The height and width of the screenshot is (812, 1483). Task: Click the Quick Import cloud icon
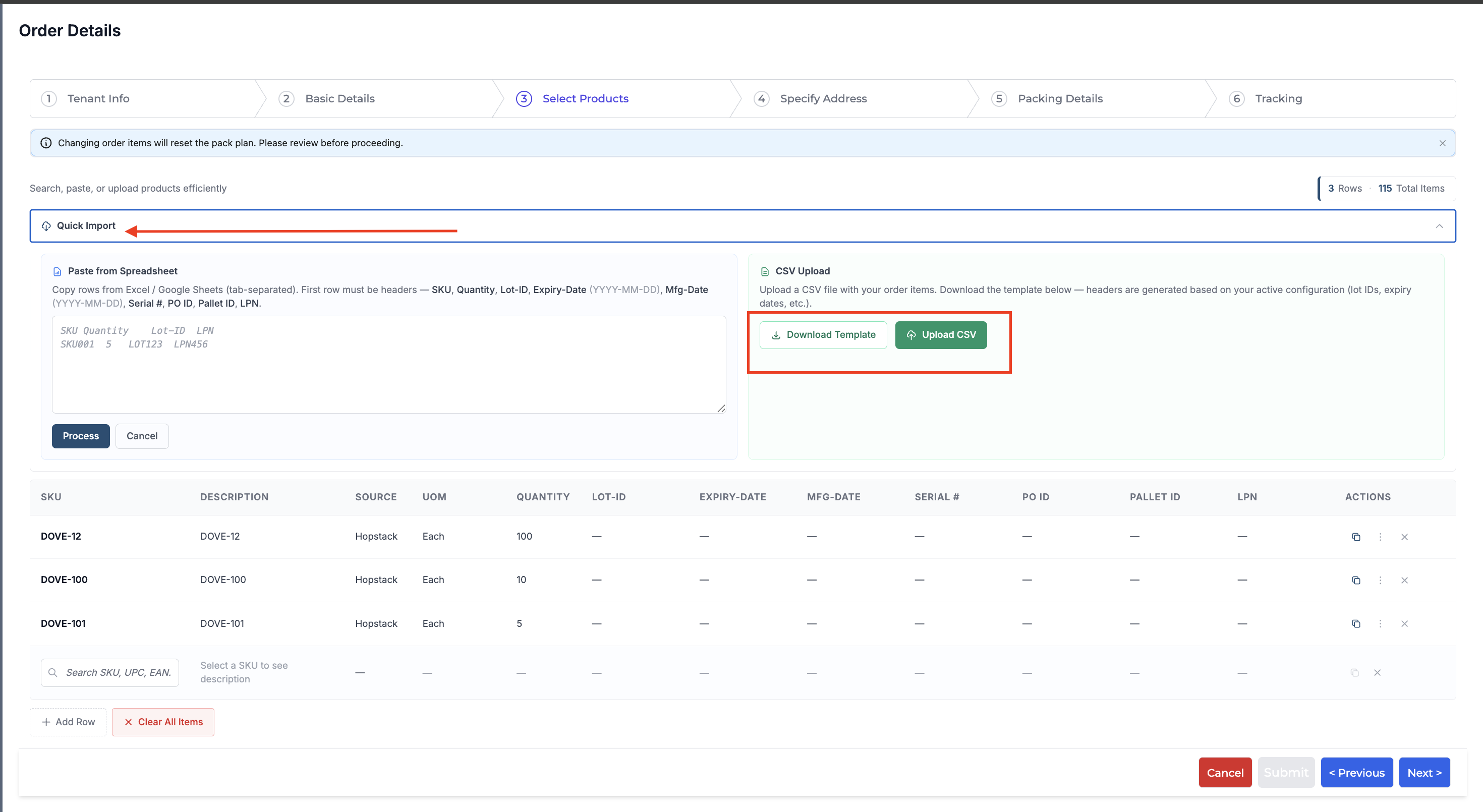point(46,226)
